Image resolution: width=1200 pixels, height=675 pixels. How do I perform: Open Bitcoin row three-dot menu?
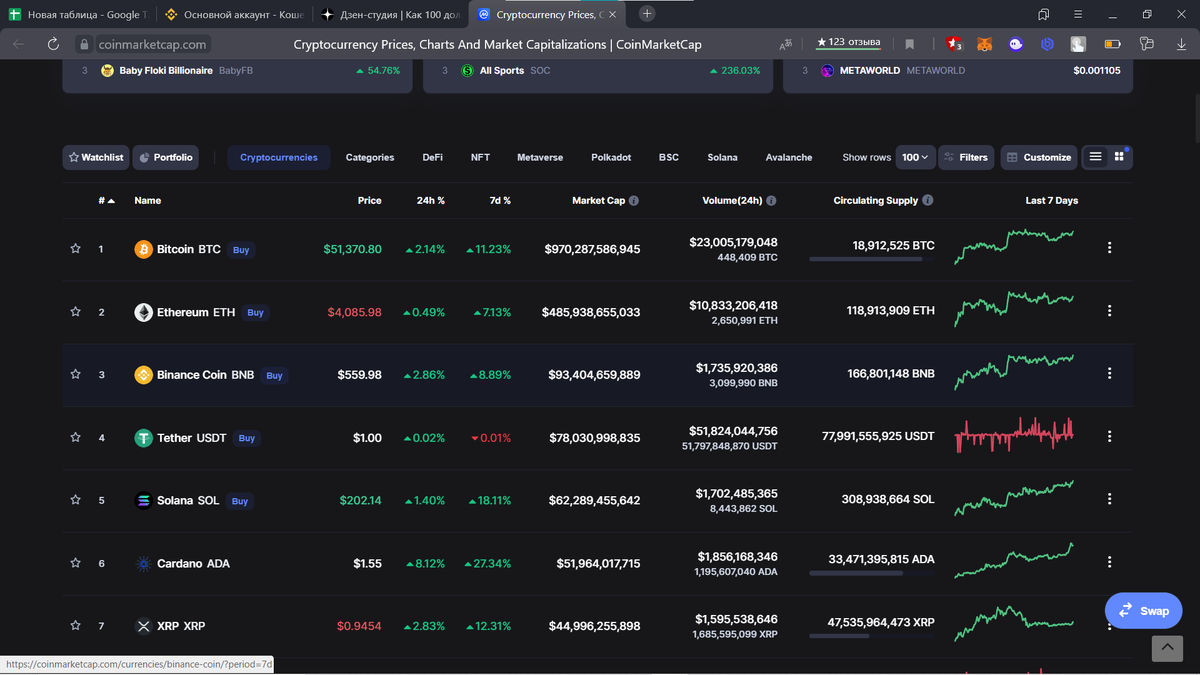1109,248
